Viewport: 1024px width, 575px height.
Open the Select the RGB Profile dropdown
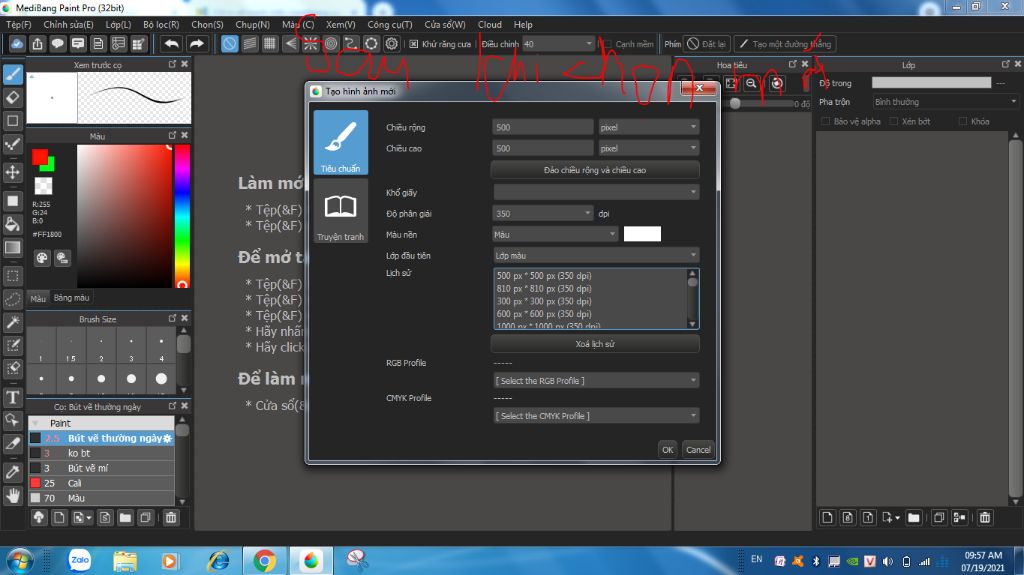click(596, 381)
